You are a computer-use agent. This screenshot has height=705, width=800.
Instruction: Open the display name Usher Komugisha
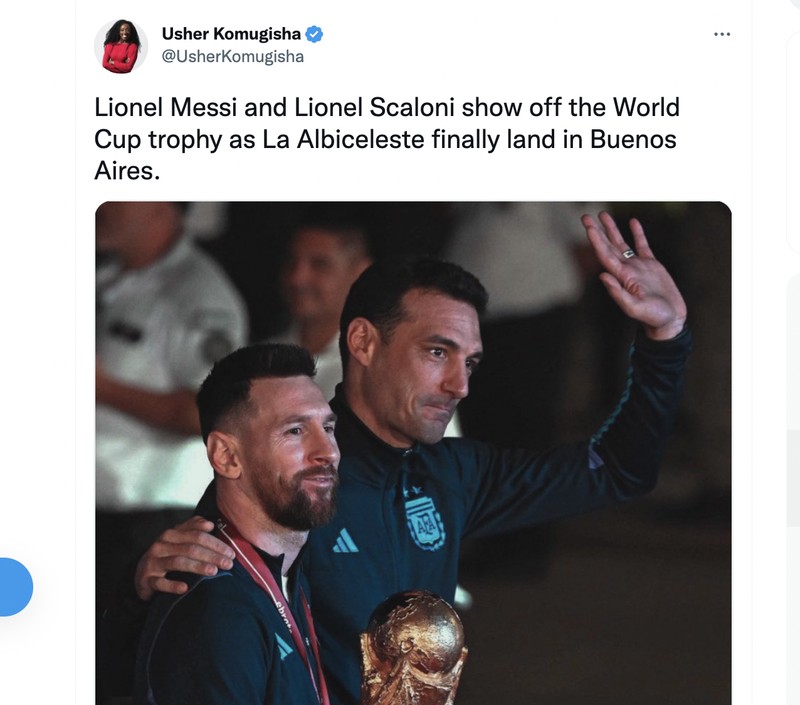231,34
